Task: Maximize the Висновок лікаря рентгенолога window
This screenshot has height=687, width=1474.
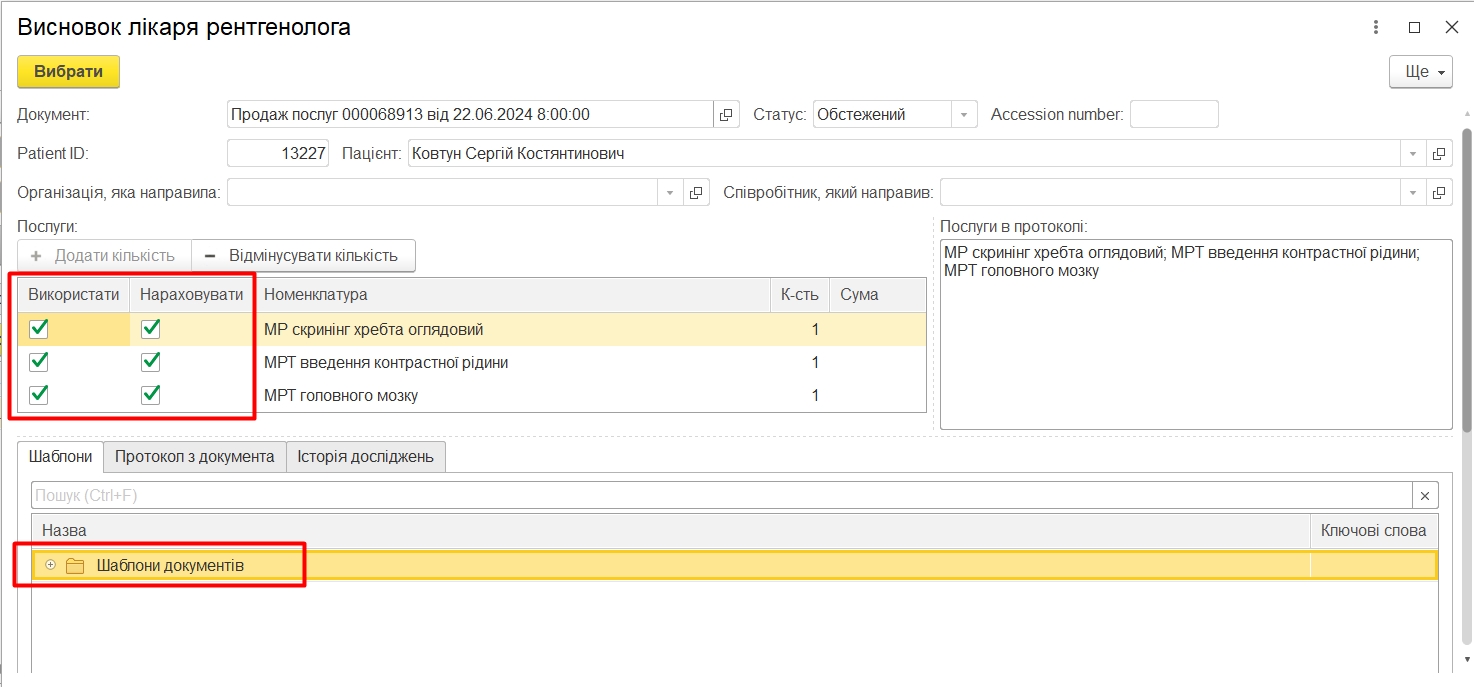Action: (x=1414, y=28)
